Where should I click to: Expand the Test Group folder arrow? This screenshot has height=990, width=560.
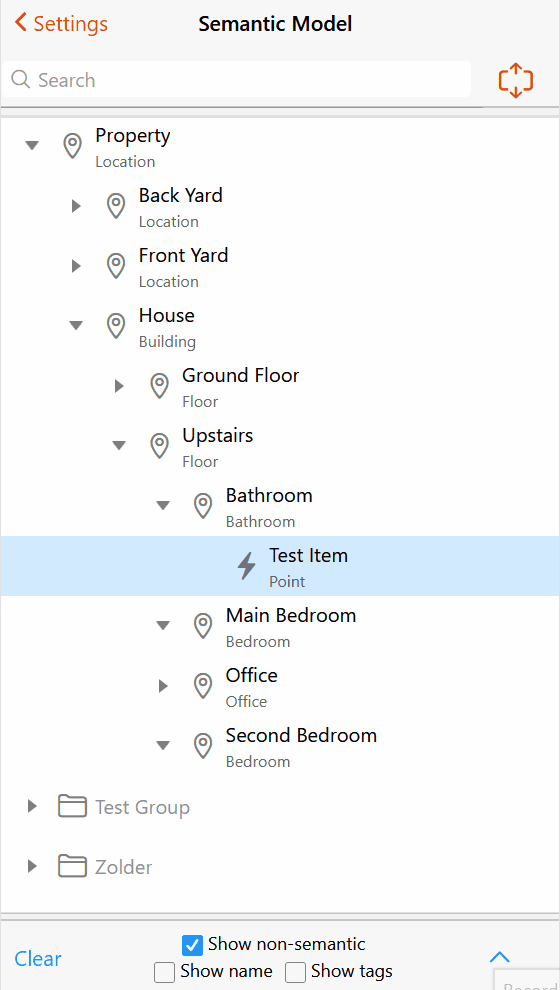coord(32,806)
